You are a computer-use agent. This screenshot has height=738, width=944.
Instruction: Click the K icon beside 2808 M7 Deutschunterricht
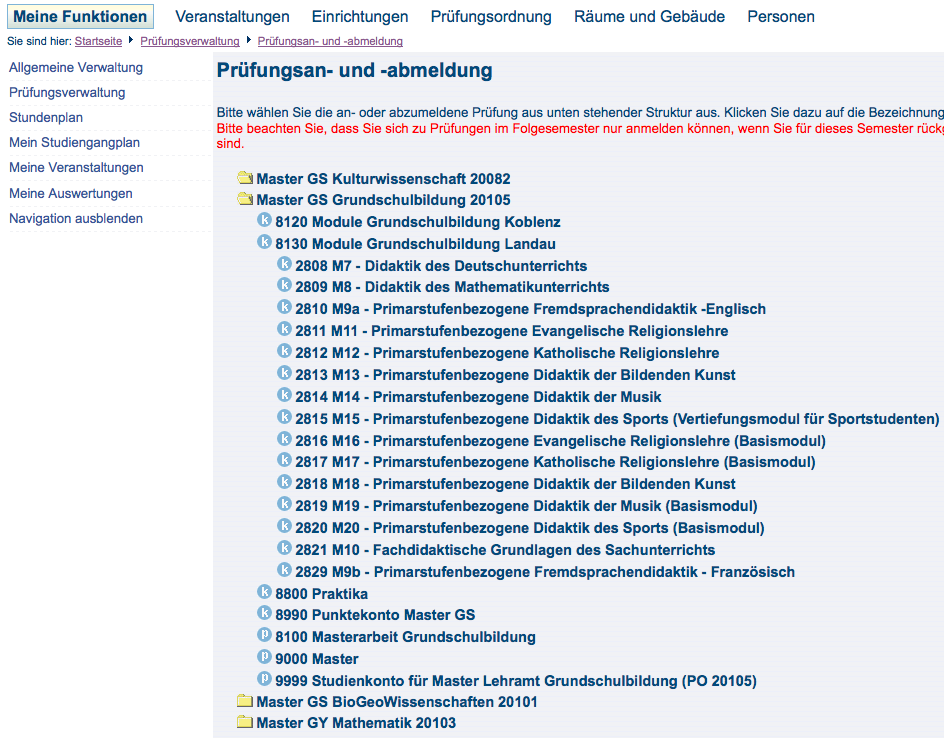pos(284,264)
